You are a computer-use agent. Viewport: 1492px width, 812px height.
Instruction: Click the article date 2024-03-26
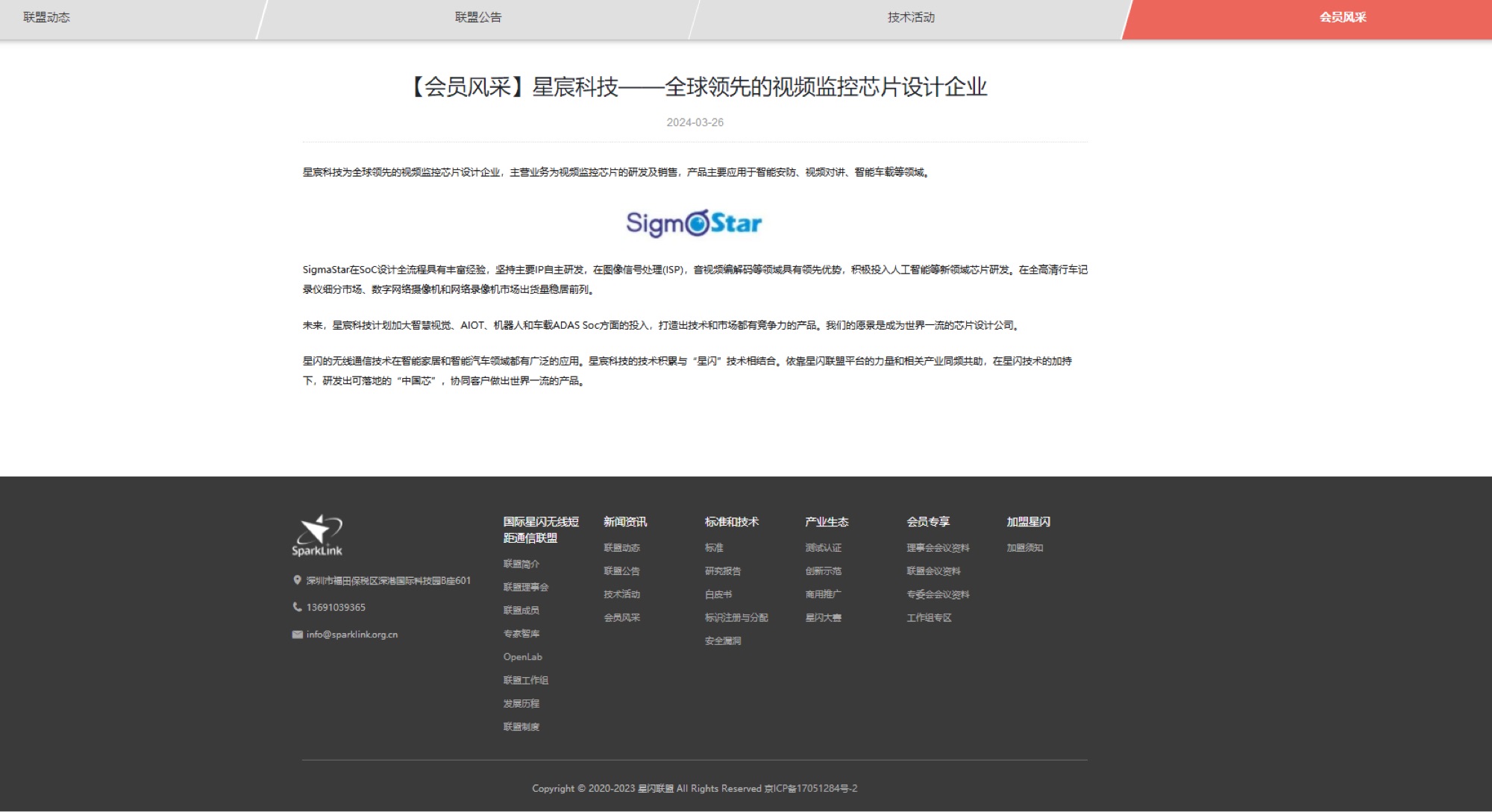click(x=695, y=122)
